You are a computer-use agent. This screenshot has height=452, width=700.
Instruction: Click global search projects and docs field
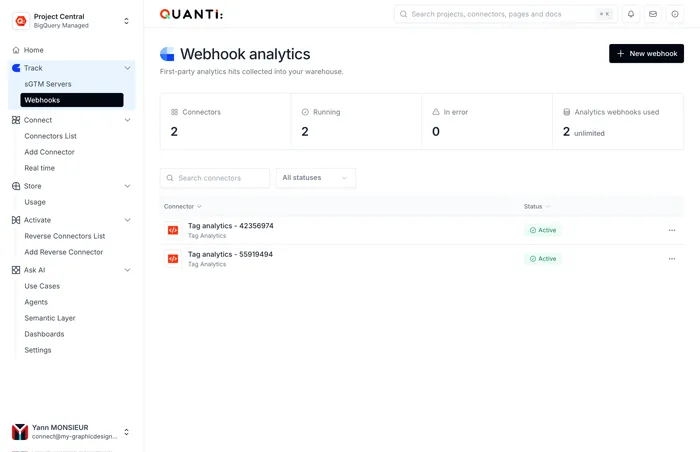pyautogui.click(x=505, y=14)
